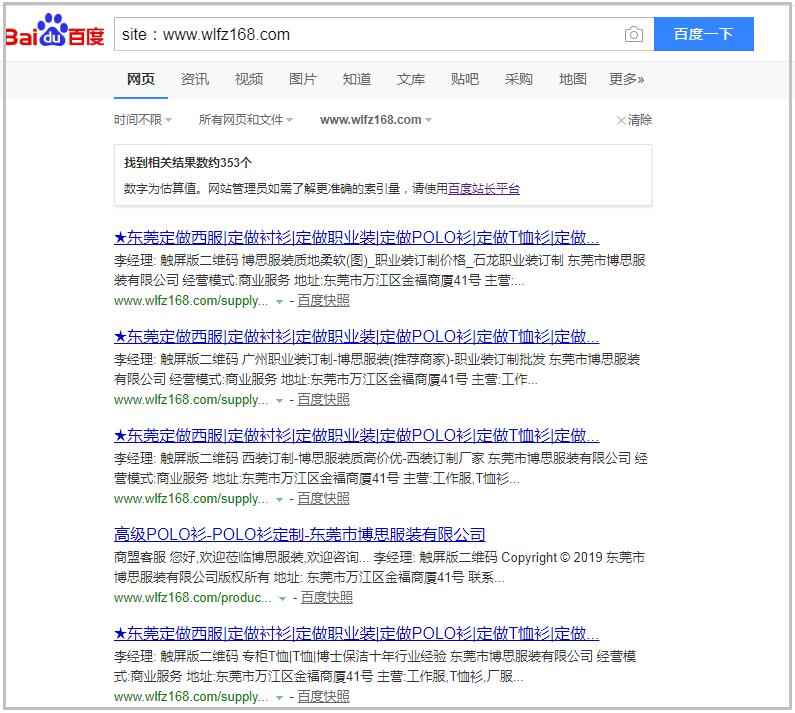Open the 时间不限 time filter dropdown
Image resolution: width=795 pixels, height=713 pixels.
(143, 120)
